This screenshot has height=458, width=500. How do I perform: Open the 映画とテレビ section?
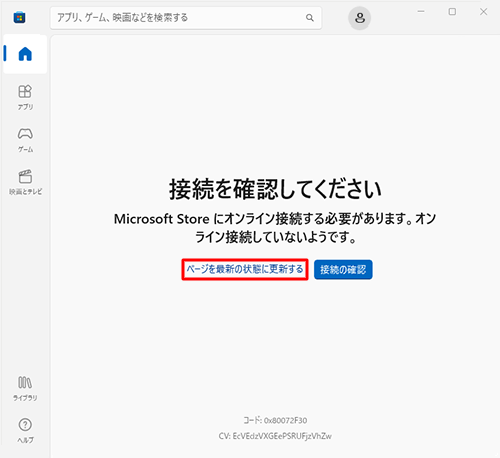pos(25,182)
